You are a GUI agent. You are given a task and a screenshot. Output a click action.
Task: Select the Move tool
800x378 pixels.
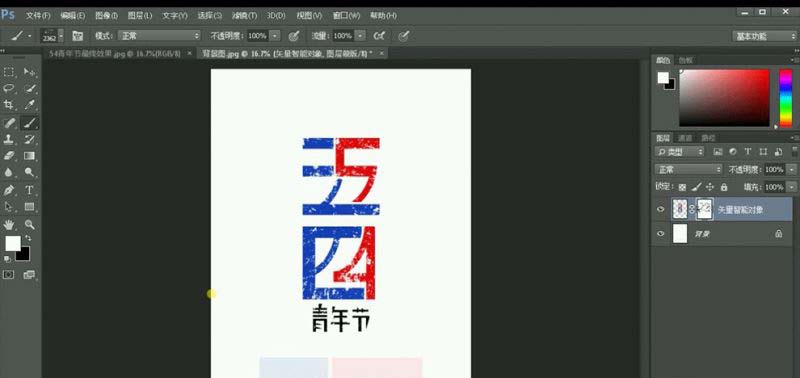tap(30, 71)
